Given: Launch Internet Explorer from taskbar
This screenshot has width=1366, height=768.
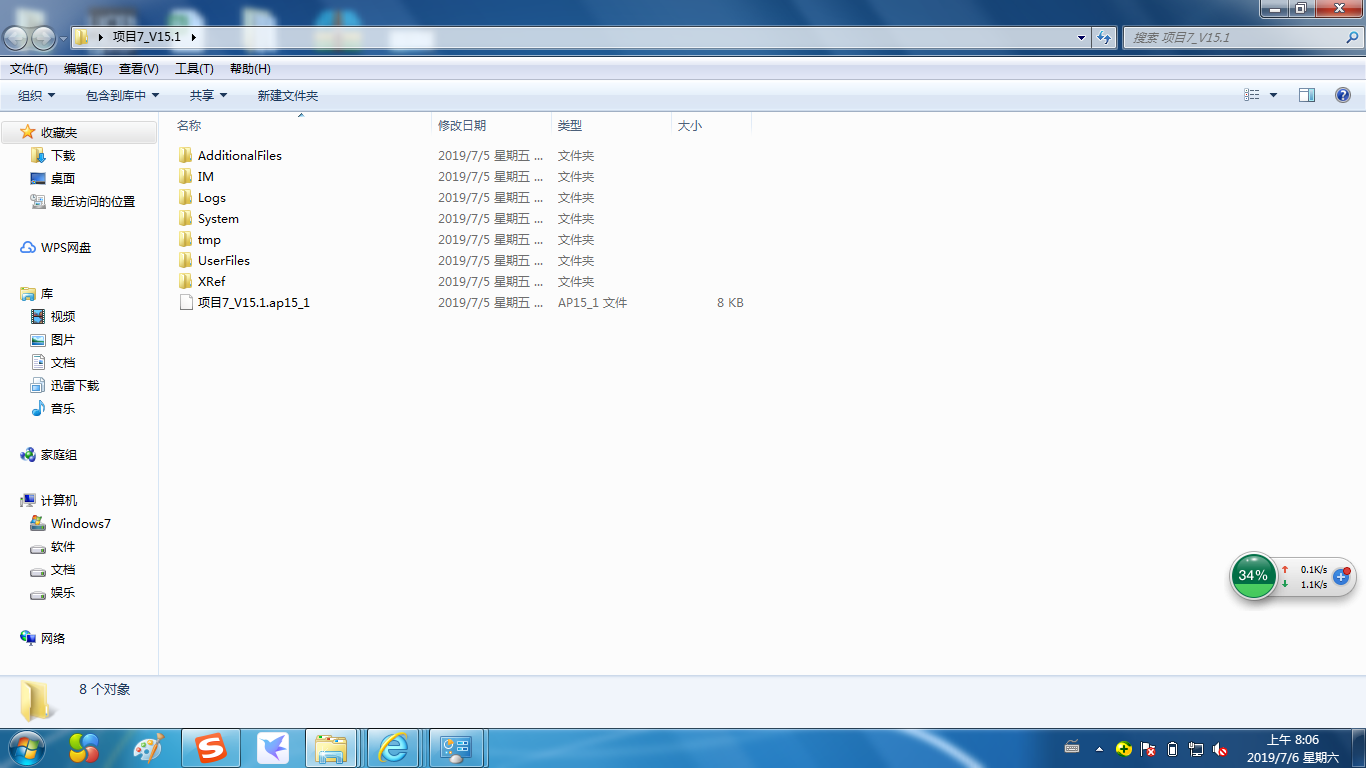Looking at the screenshot, I should (392, 748).
